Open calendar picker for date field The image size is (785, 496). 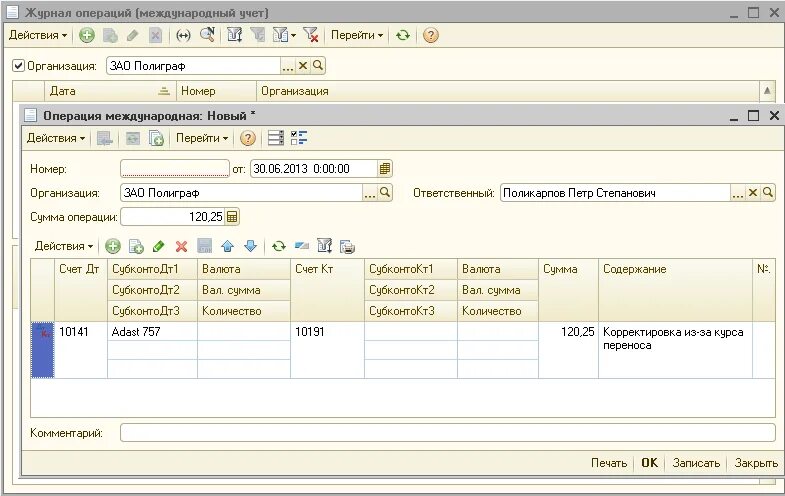click(x=384, y=169)
